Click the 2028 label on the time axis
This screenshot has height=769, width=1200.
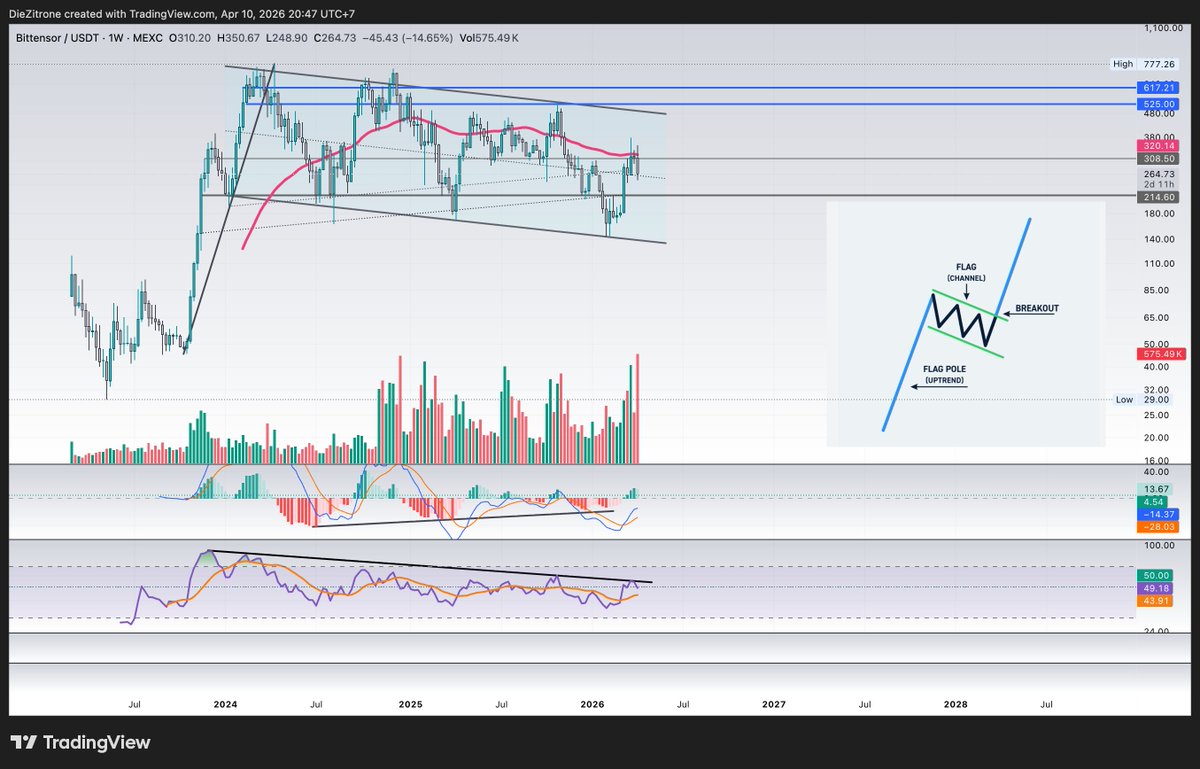click(x=955, y=704)
